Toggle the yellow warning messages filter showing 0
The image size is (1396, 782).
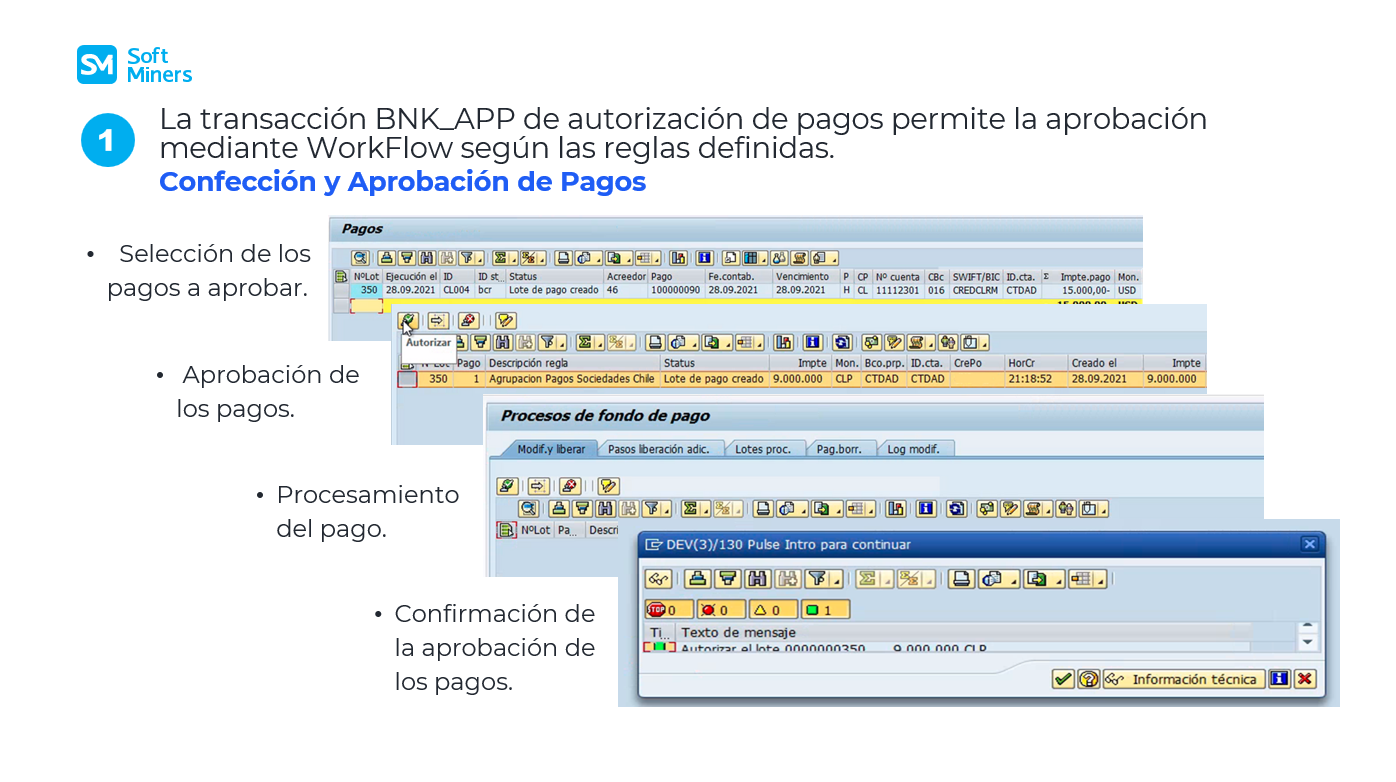click(772, 609)
